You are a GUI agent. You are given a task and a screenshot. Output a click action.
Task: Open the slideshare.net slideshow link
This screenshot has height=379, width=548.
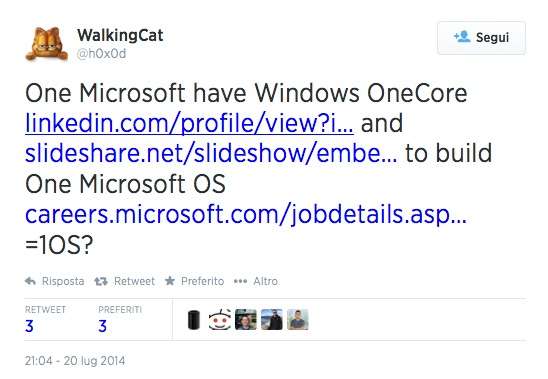pos(211,153)
